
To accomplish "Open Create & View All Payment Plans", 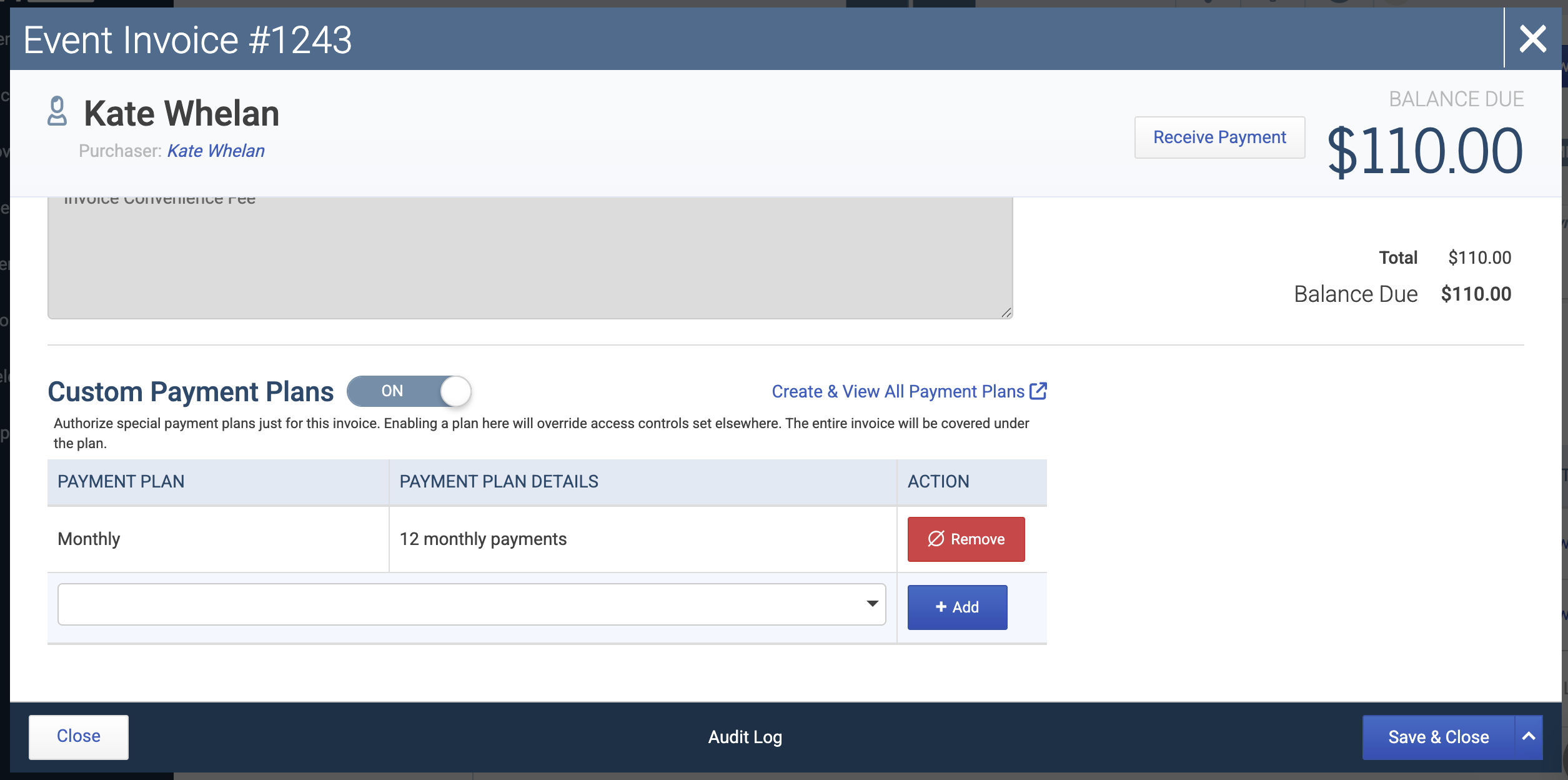I will pos(909,391).
